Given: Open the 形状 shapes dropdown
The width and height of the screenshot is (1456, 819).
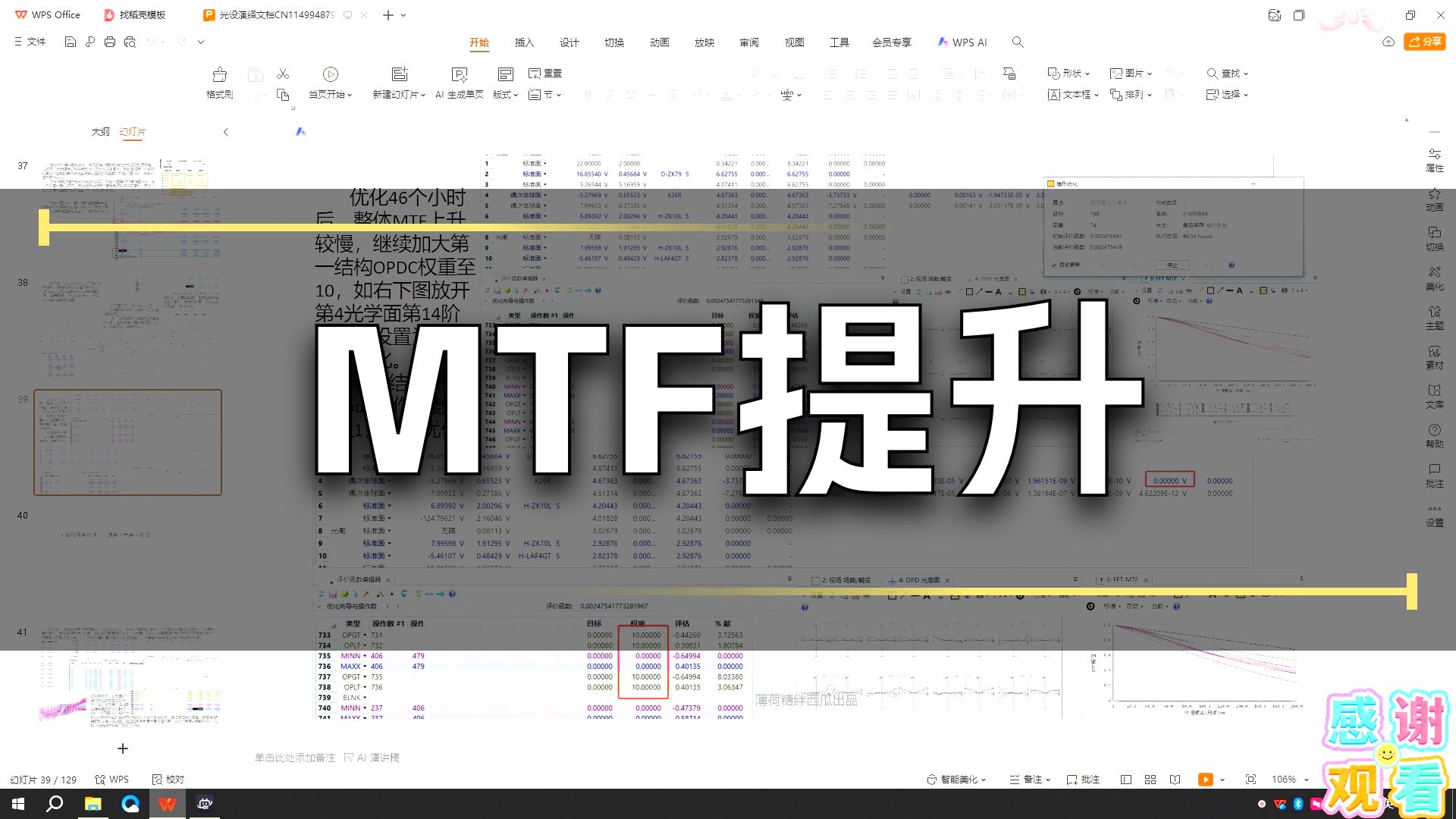Looking at the screenshot, I should pos(1068,74).
